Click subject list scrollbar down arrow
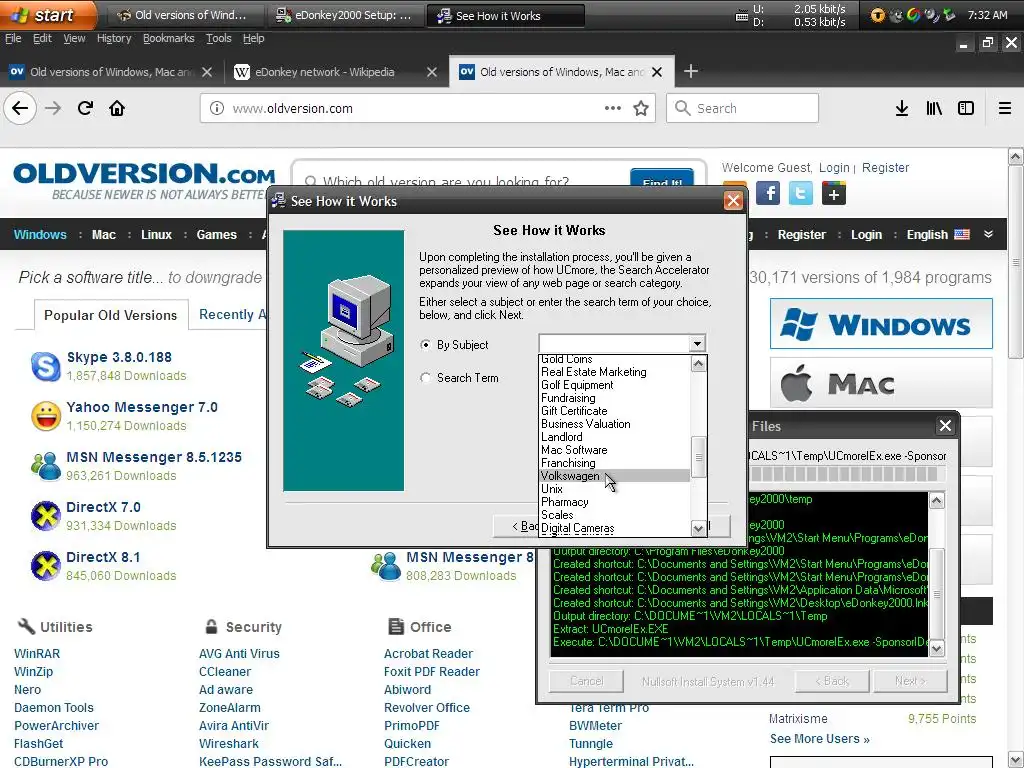The height and width of the screenshot is (768, 1024). point(698,528)
